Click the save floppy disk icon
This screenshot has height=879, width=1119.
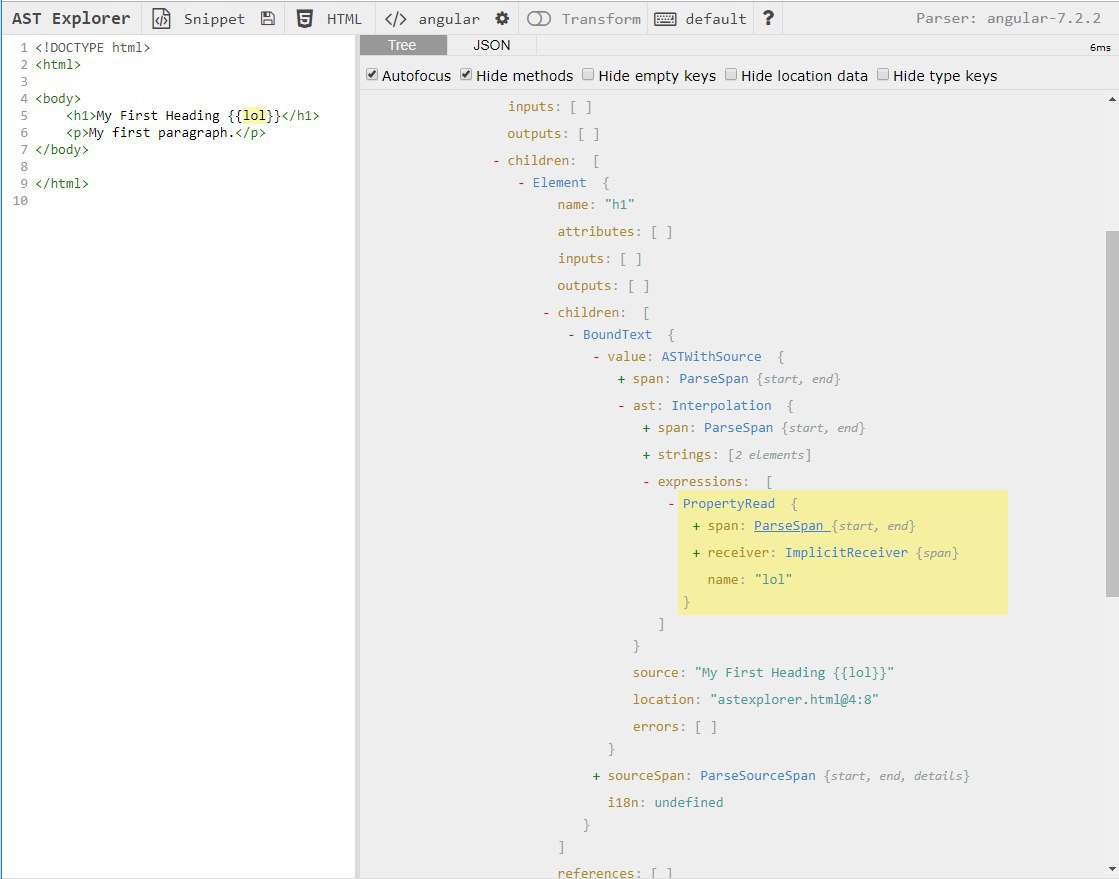(267, 19)
